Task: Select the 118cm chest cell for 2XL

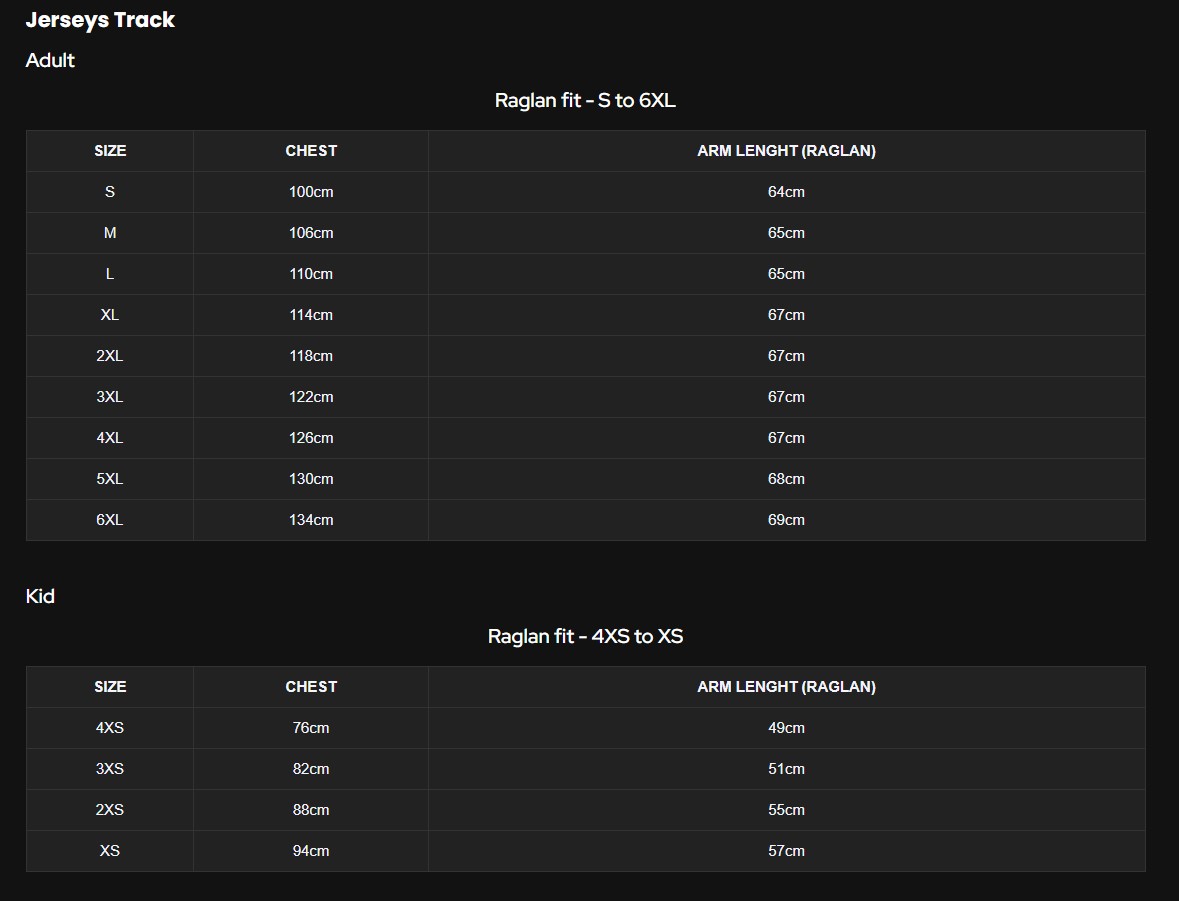Action: point(311,356)
